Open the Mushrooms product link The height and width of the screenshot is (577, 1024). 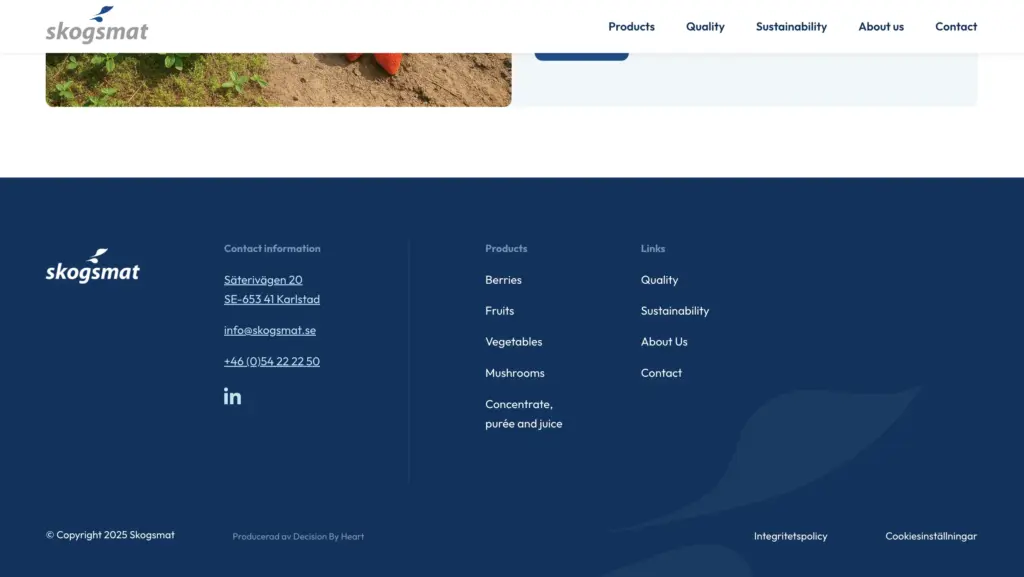[515, 373]
